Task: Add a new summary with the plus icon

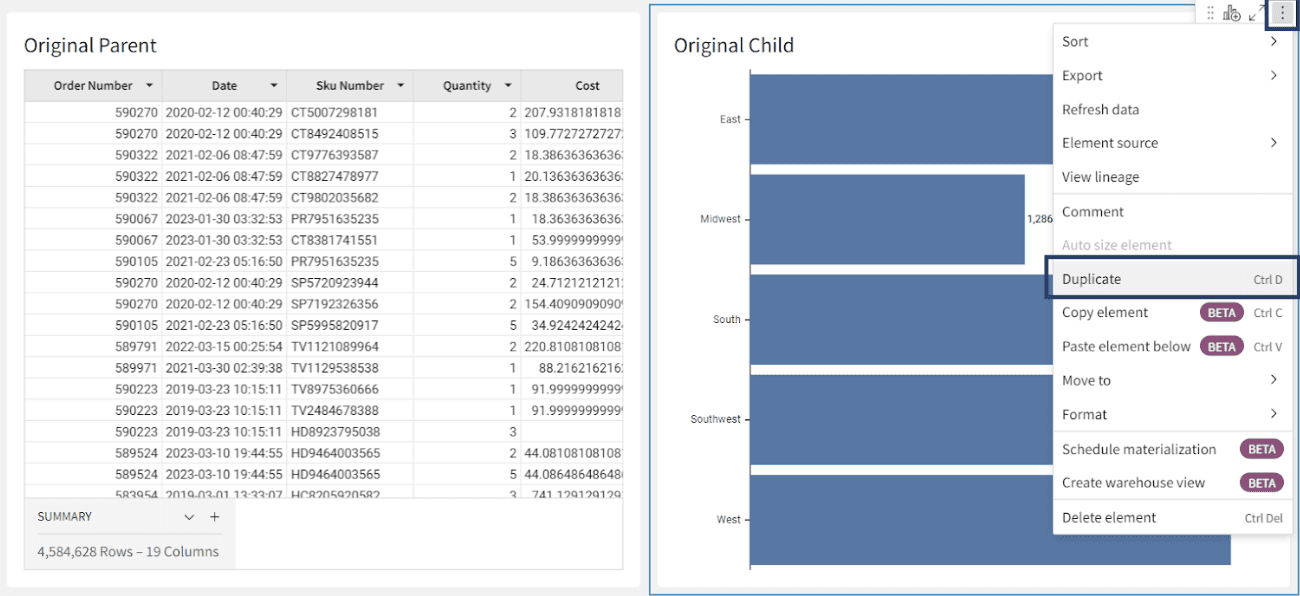Action: [214, 516]
